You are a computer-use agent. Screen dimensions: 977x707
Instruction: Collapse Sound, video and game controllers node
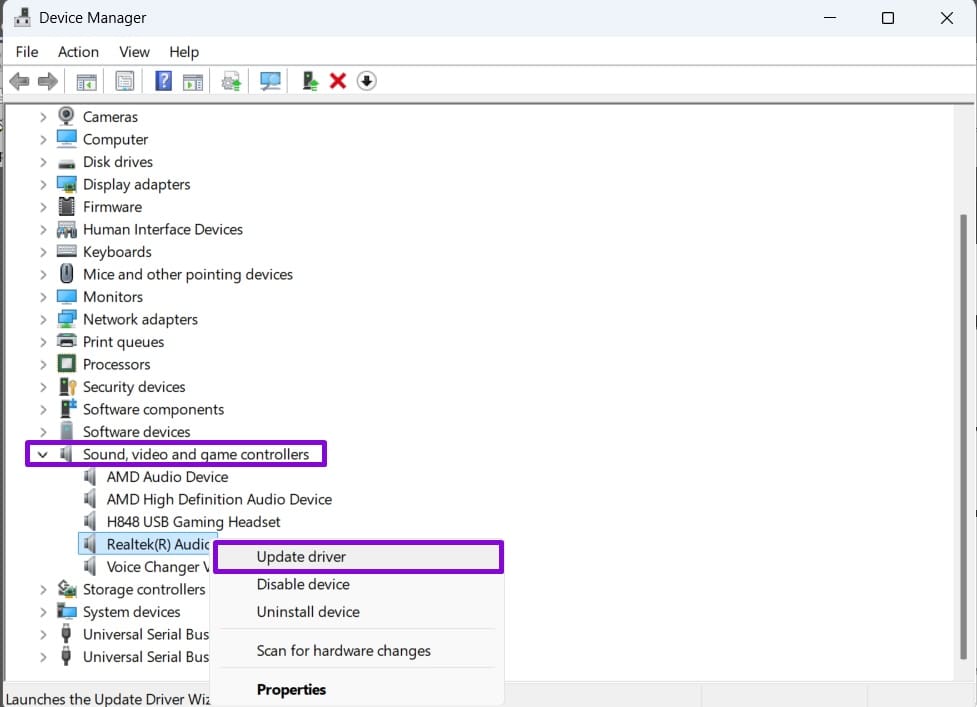point(42,454)
